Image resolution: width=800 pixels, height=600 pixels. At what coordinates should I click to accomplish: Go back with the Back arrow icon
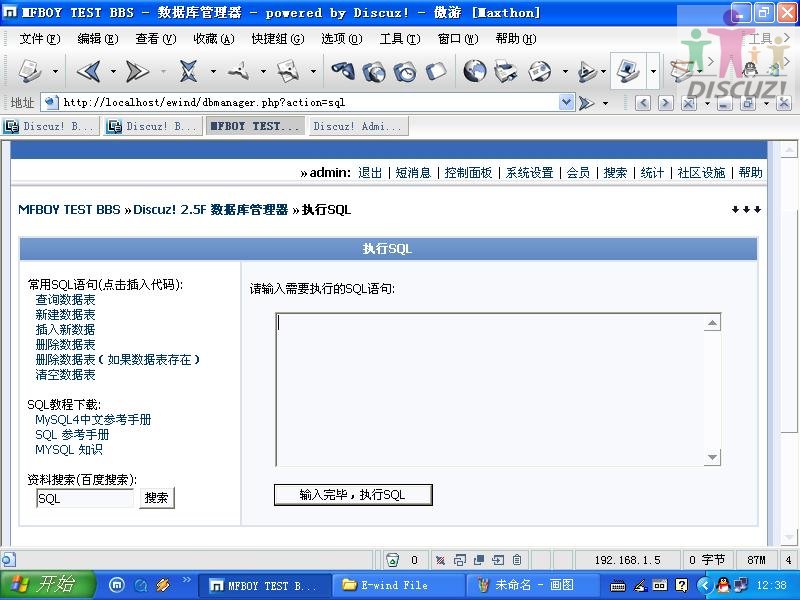tap(89, 71)
